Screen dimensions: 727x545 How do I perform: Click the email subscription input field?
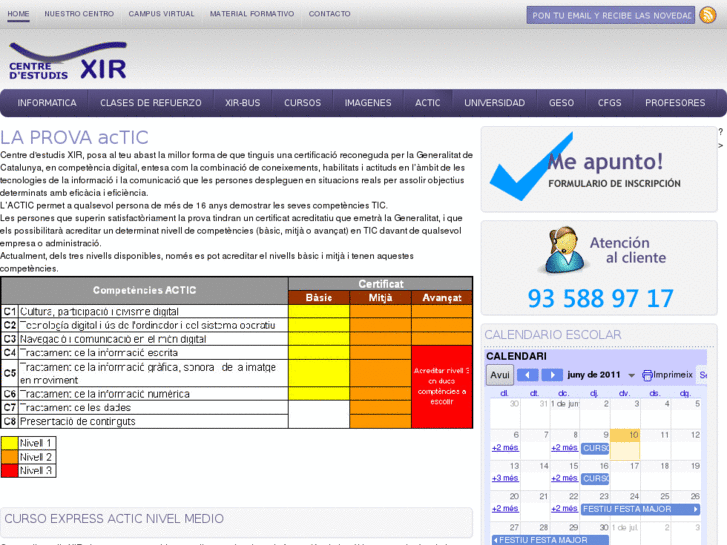pos(611,15)
